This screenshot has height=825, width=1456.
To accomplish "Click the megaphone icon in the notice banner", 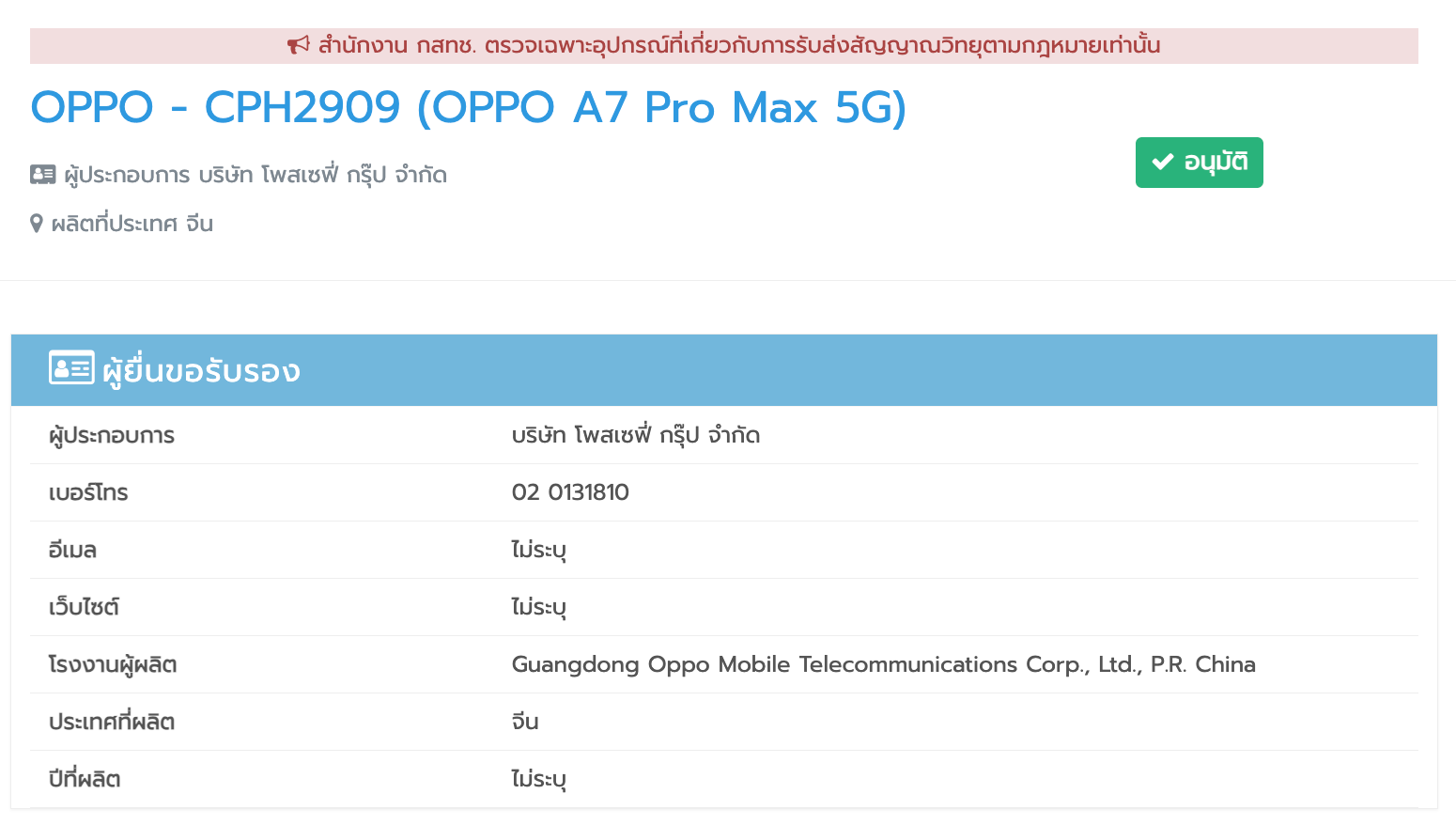I will [x=298, y=45].
